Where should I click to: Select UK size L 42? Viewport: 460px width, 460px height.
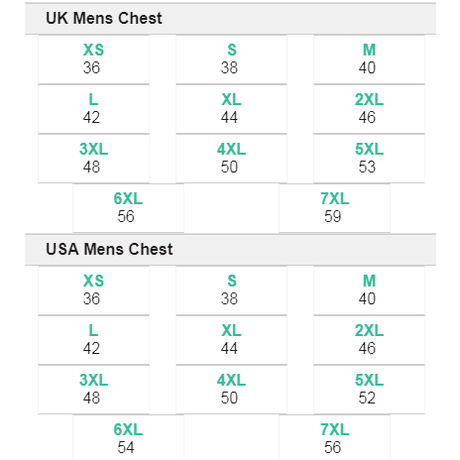click(x=94, y=109)
